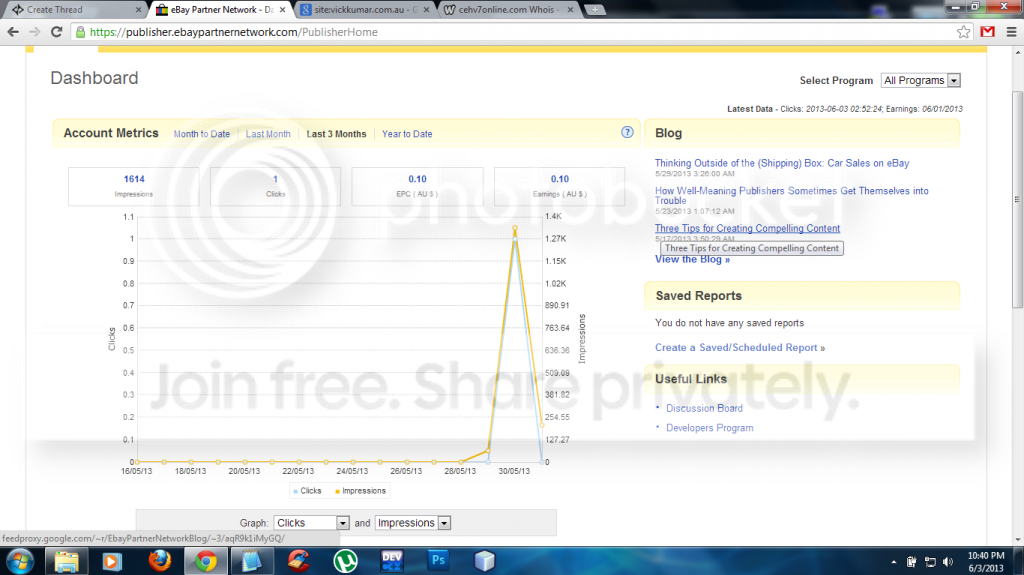The image size is (1024, 575).
Task: Click the chart peak data point
Action: click(515, 228)
